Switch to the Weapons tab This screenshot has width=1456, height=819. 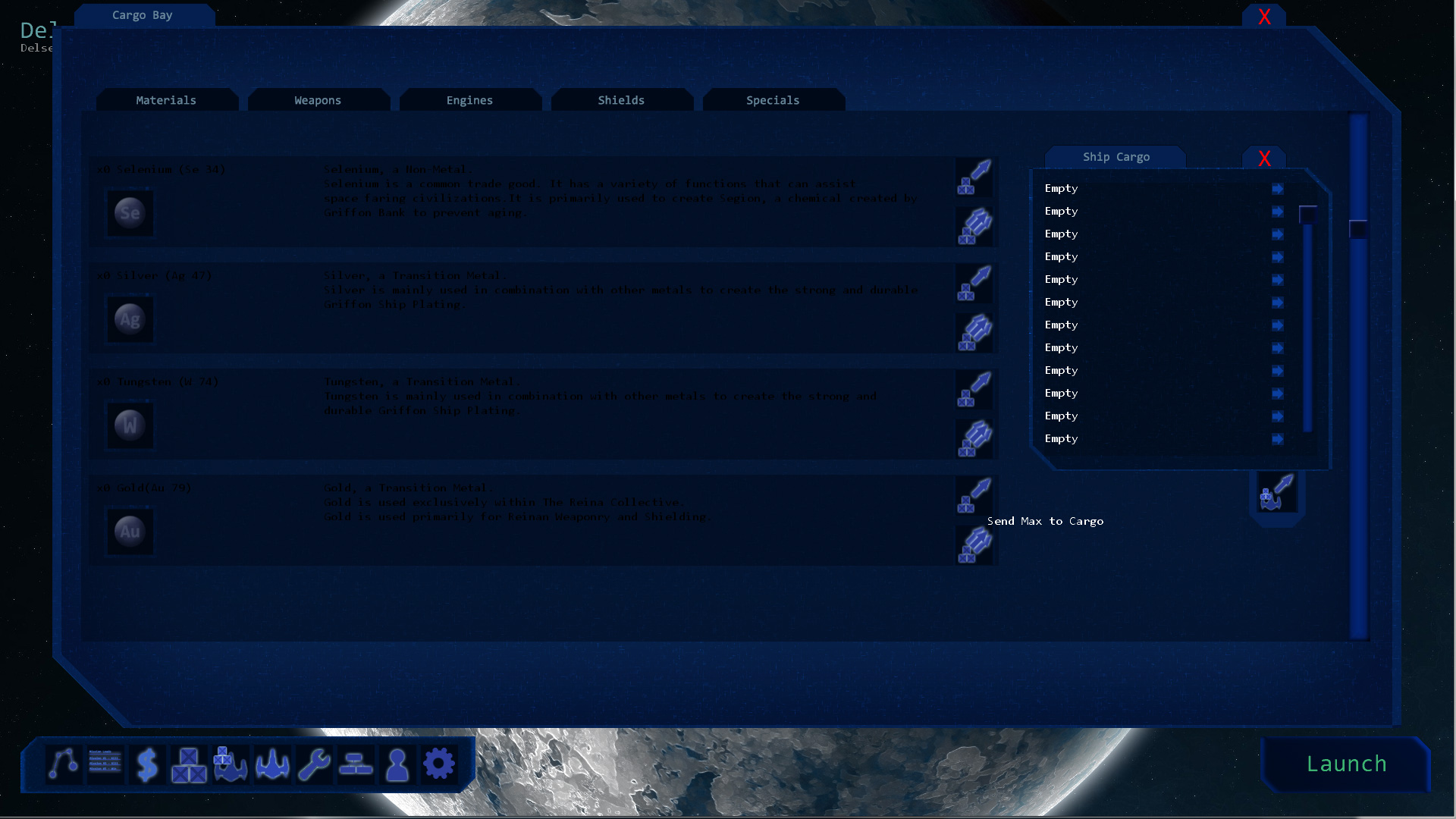tap(318, 100)
